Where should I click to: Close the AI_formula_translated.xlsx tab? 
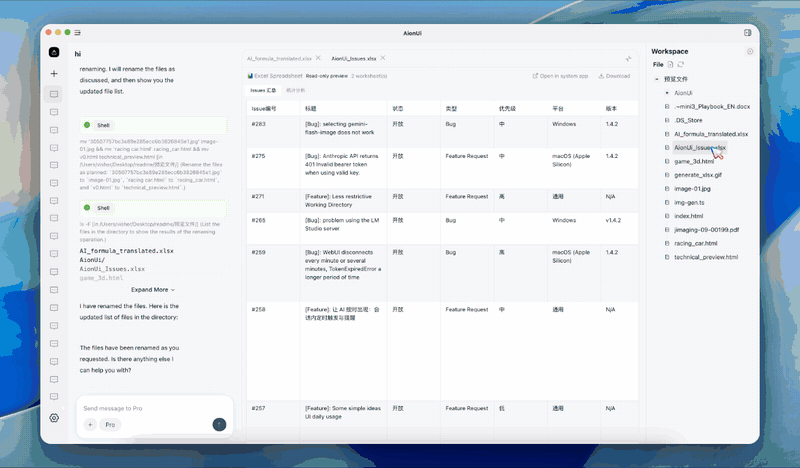click(318, 58)
